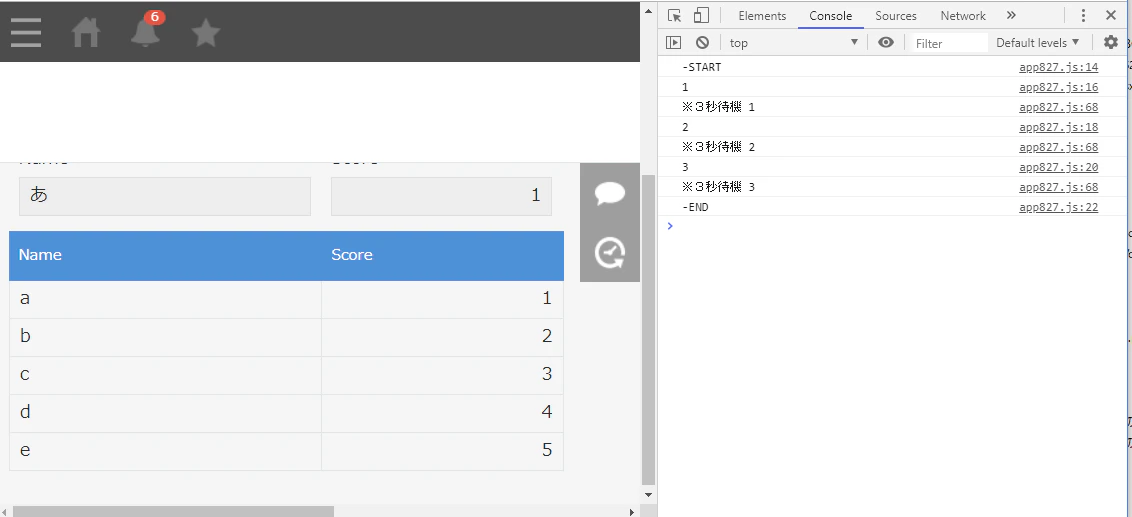
Task: Open the Default levels dropdown
Action: pyautogui.click(x=1037, y=43)
